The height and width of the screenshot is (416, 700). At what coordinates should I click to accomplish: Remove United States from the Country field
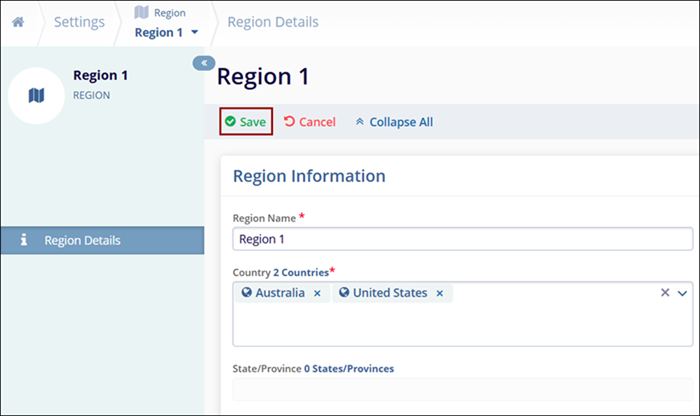coord(439,293)
